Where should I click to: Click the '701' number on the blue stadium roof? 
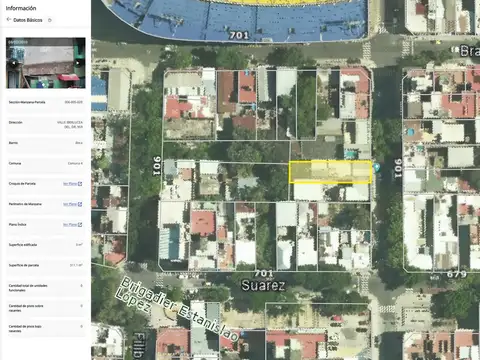pyautogui.click(x=239, y=35)
